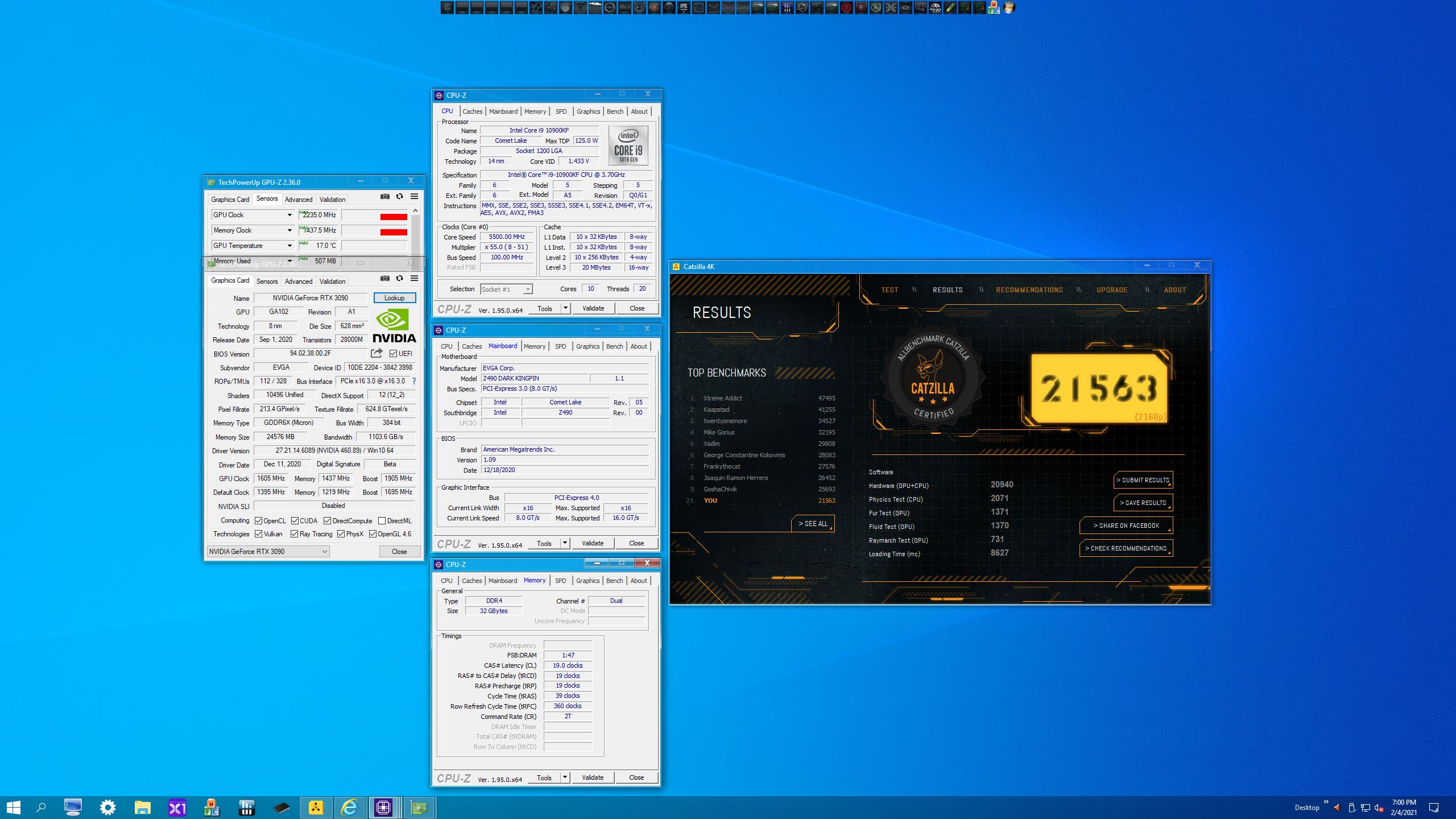Switch to Advanced tab in GPU-Z Graphics Card window

(299, 282)
